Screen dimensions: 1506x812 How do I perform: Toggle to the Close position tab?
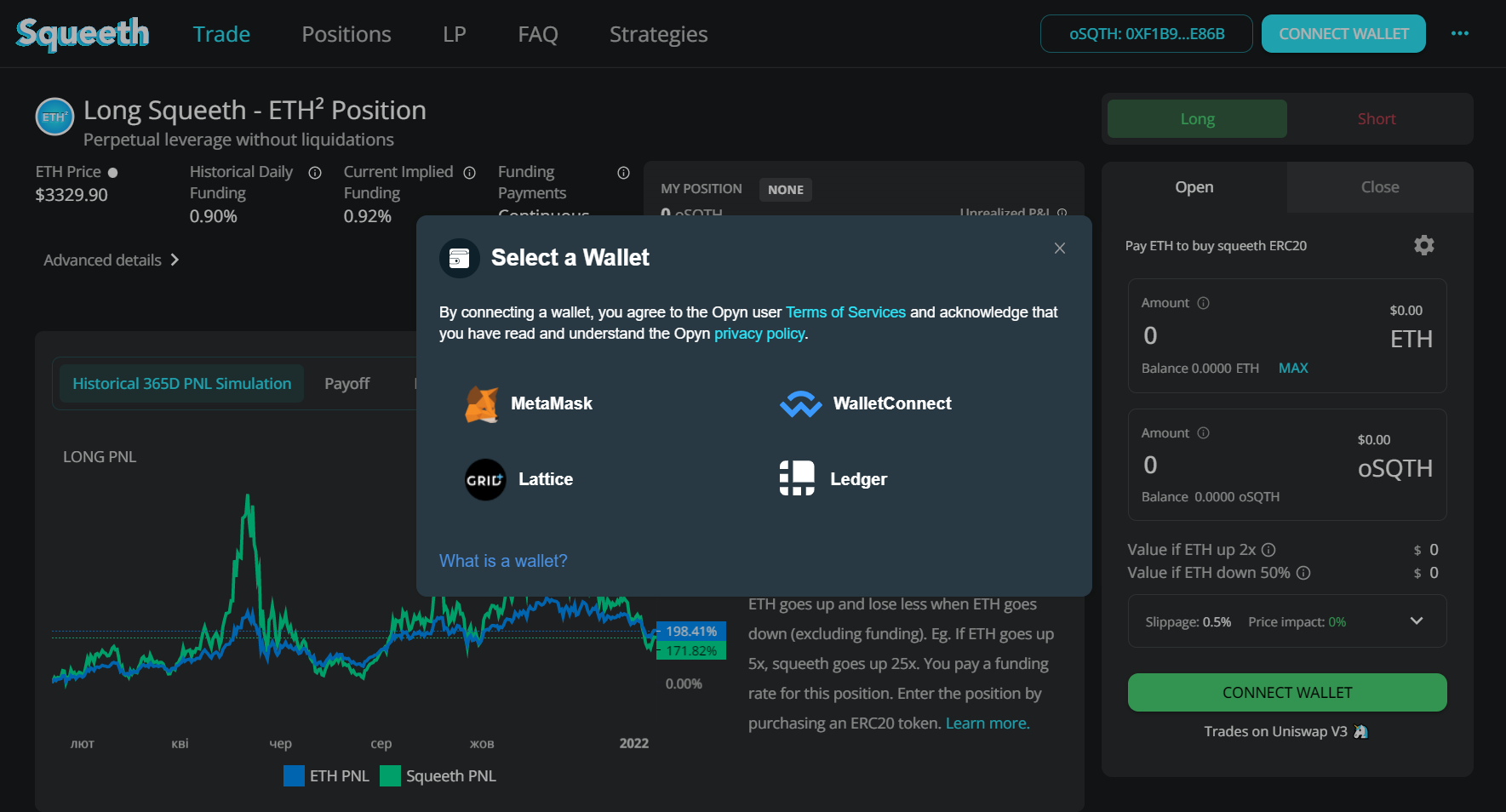1379,187
